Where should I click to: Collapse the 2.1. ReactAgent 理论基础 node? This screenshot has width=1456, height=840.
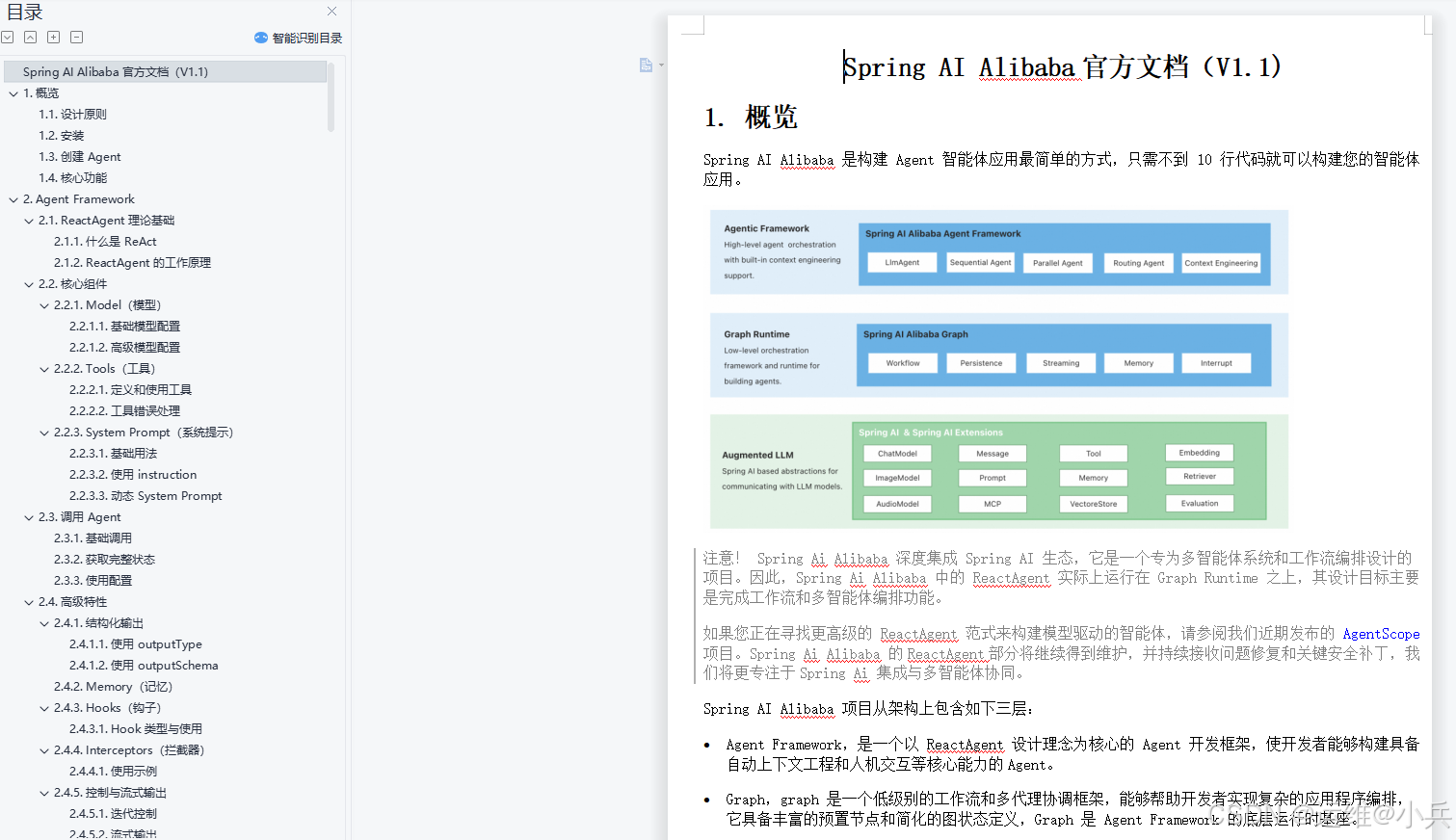tap(29, 221)
